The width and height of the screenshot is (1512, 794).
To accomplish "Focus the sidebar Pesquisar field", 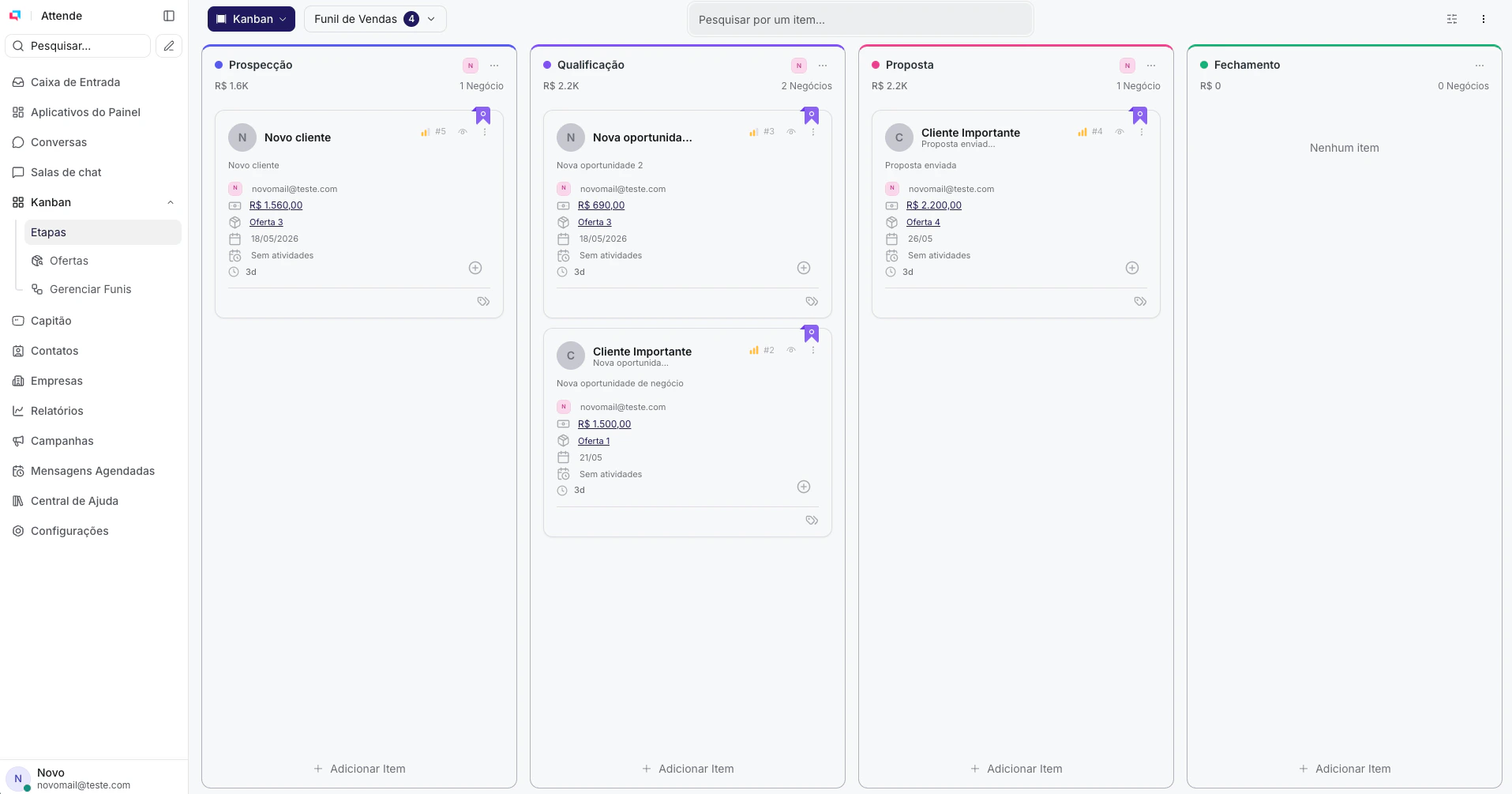I will pyautogui.click(x=78, y=46).
